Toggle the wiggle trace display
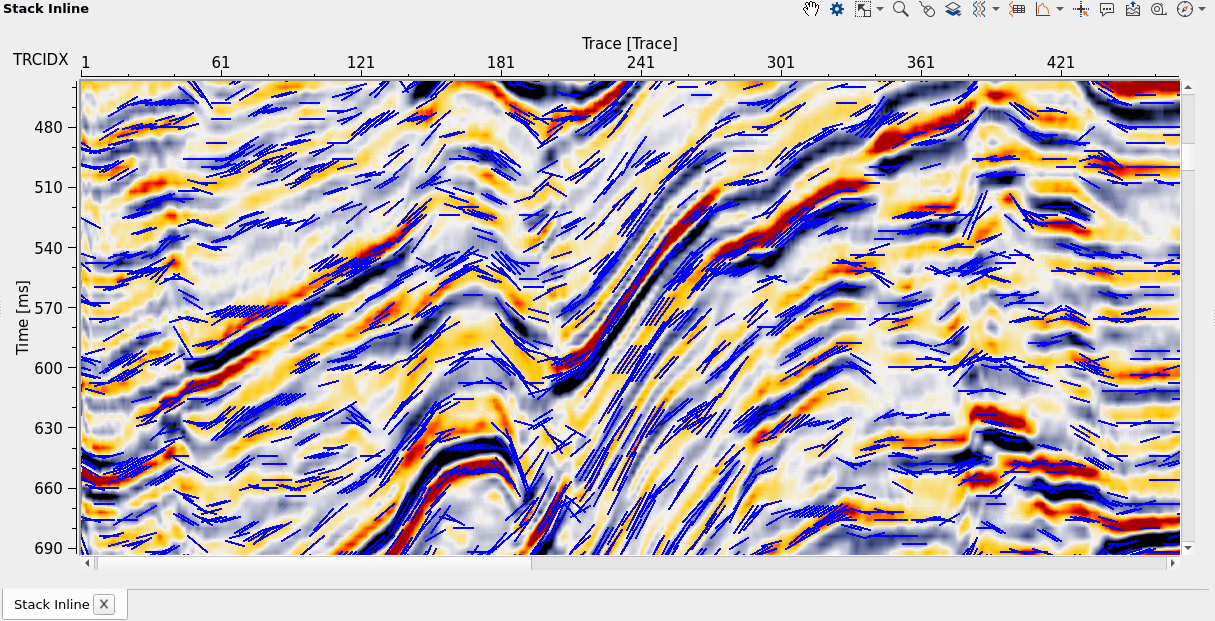 click(x=981, y=10)
